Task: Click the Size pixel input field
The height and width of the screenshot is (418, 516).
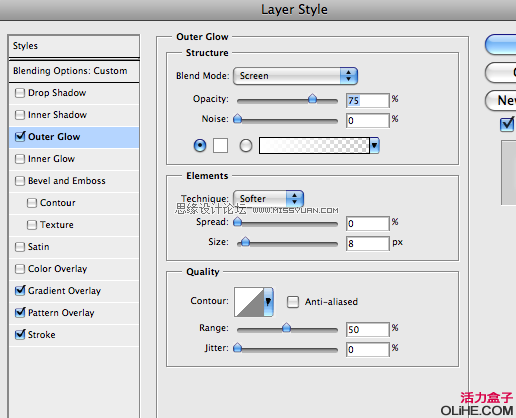Action: (368, 243)
